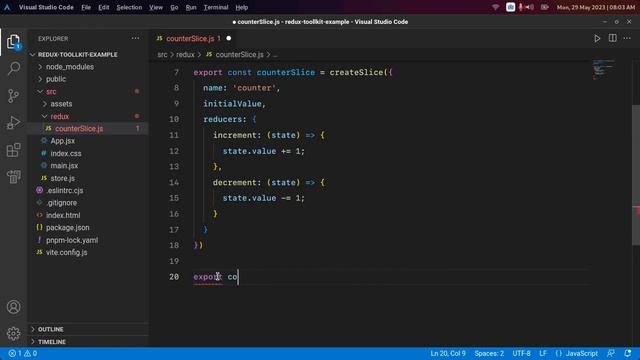This screenshot has height=360, width=640.
Task: Open the Testing view icon
Action: click(13, 176)
